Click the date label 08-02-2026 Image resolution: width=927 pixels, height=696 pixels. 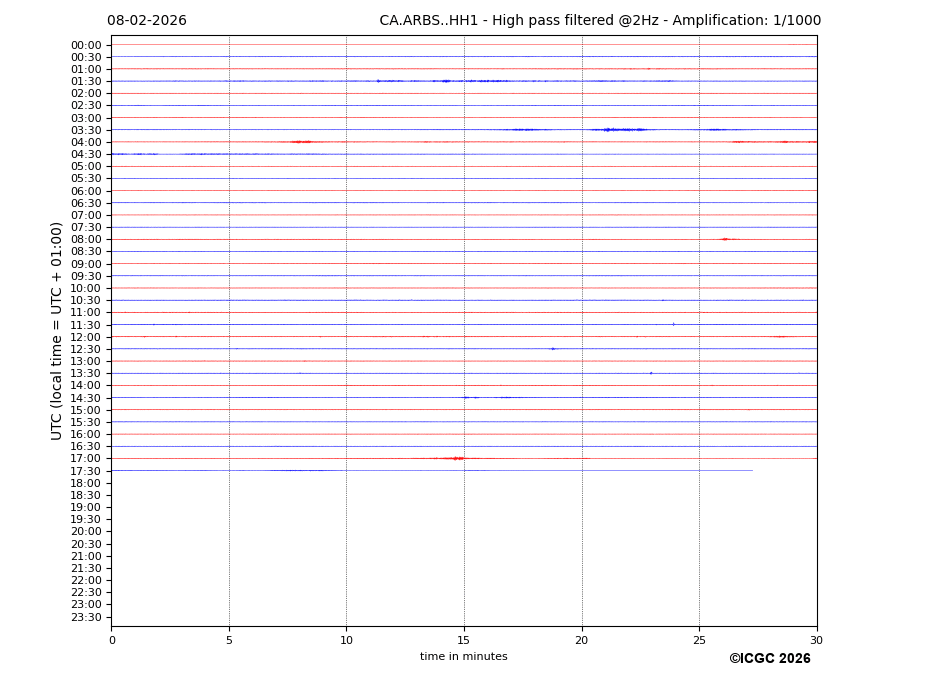pyautogui.click(x=146, y=21)
